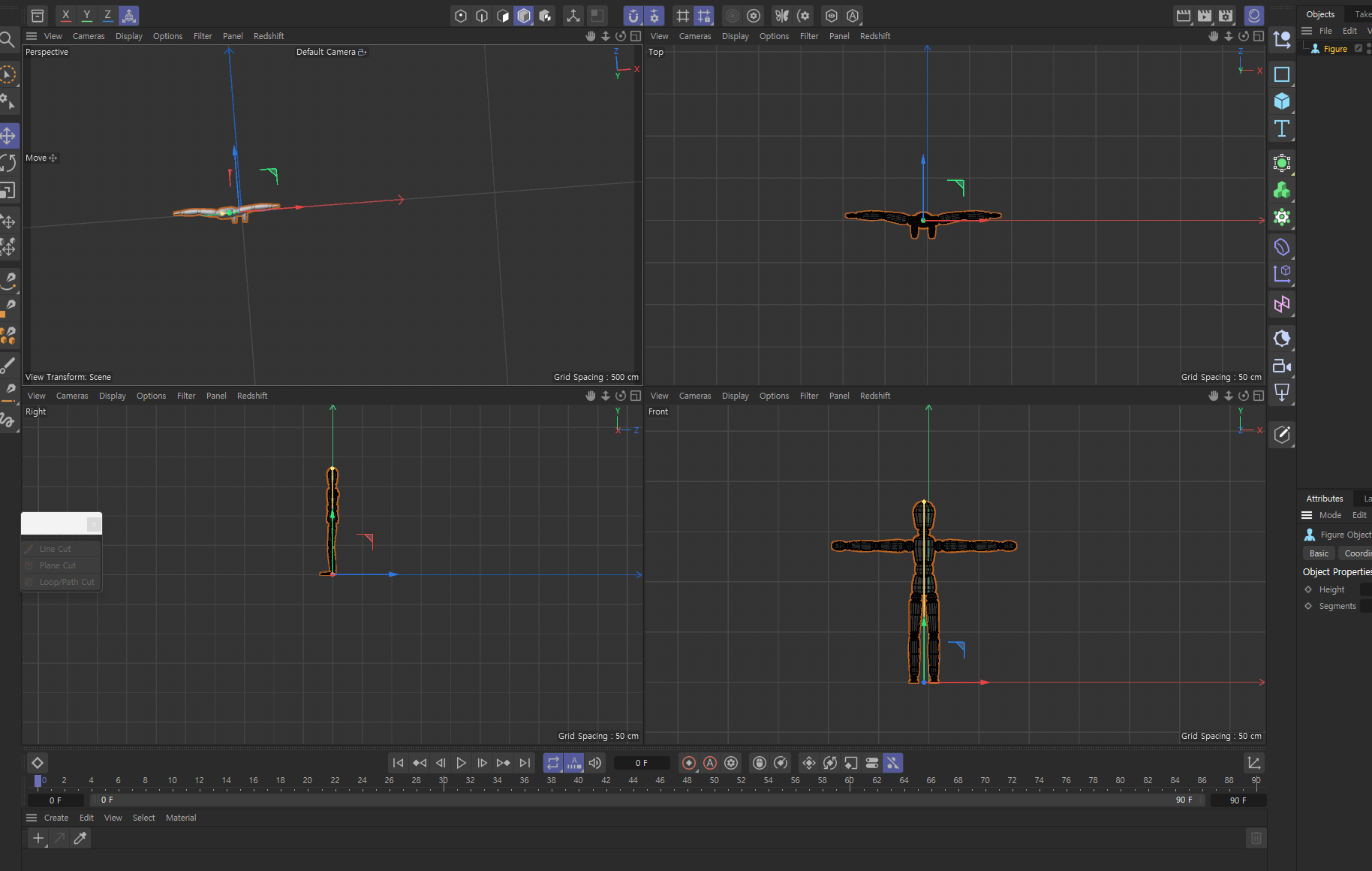Open Material manager Create menu
This screenshot has width=1372, height=871.
click(x=56, y=818)
